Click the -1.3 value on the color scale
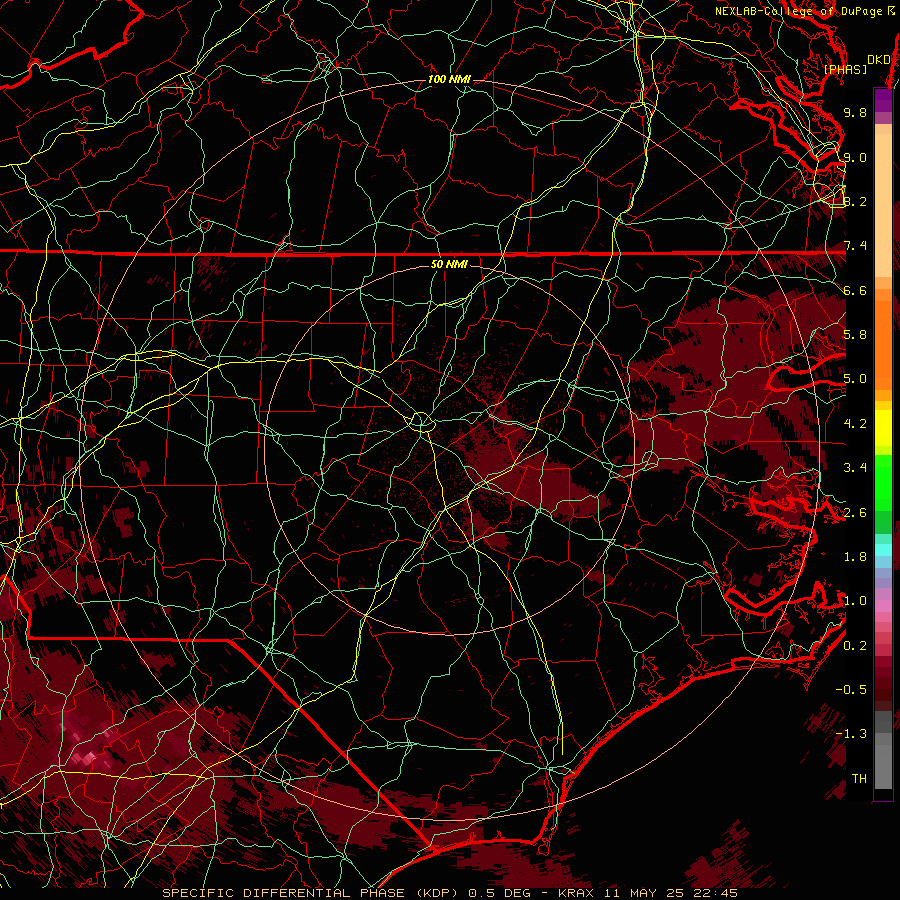The height and width of the screenshot is (900, 900). (851, 734)
